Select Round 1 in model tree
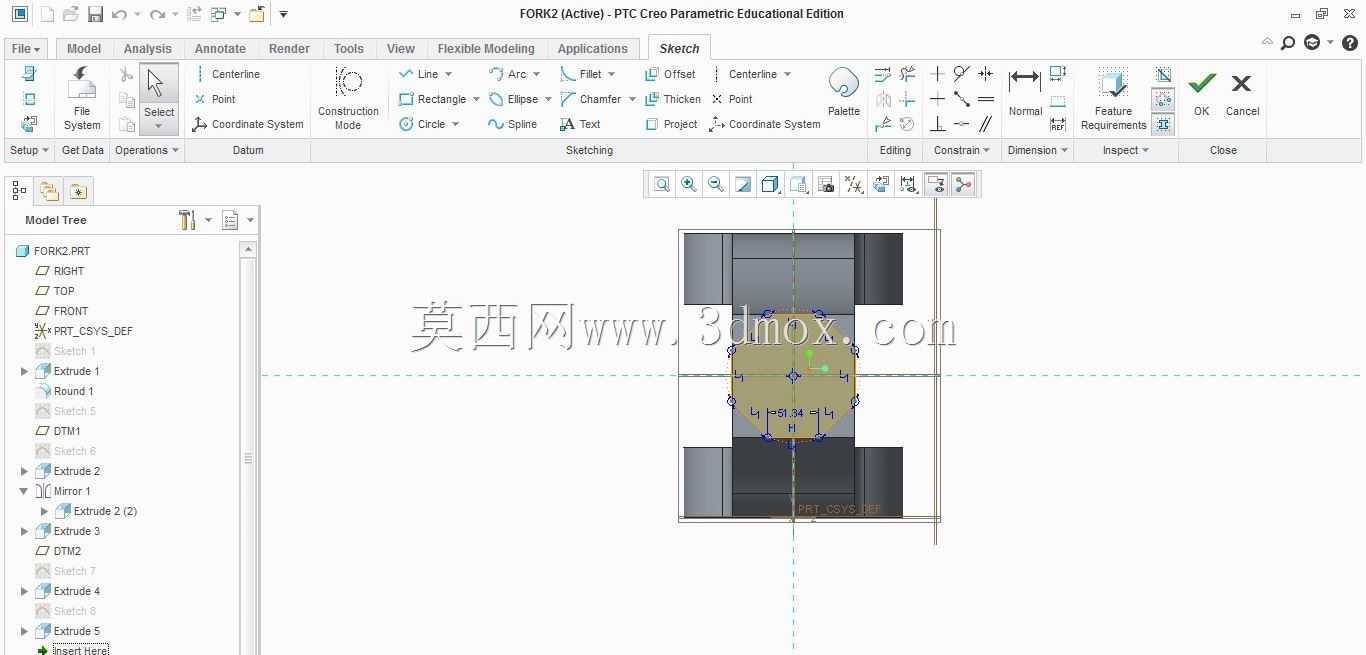 [x=73, y=391]
